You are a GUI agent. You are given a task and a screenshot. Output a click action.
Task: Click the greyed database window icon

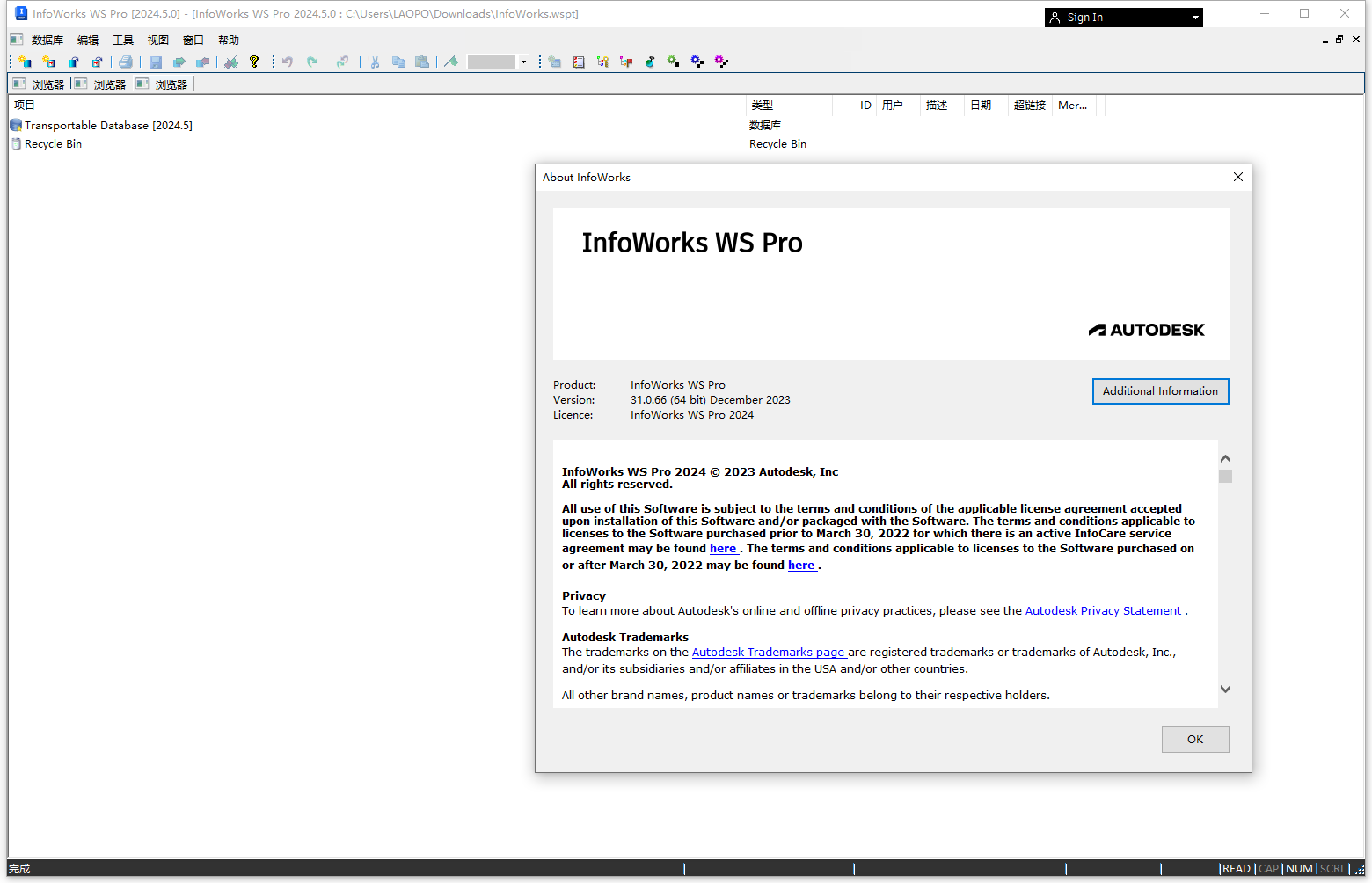[x=555, y=62]
